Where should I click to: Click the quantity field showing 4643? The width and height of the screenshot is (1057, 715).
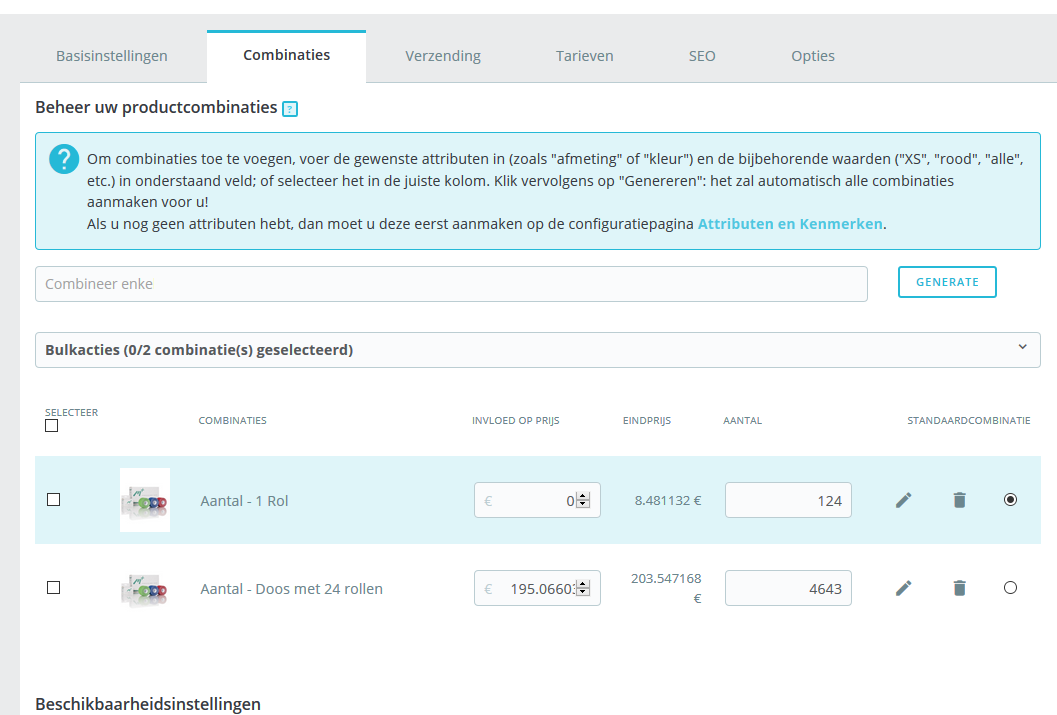[x=788, y=588]
